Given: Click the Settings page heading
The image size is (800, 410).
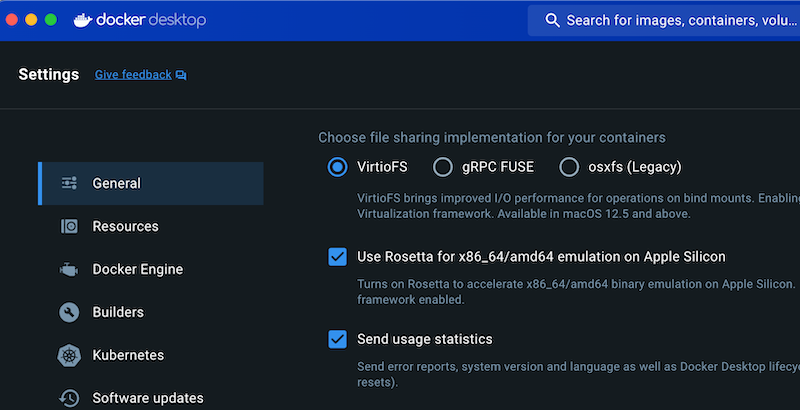Looking at the screenshot, I should 48,74.
